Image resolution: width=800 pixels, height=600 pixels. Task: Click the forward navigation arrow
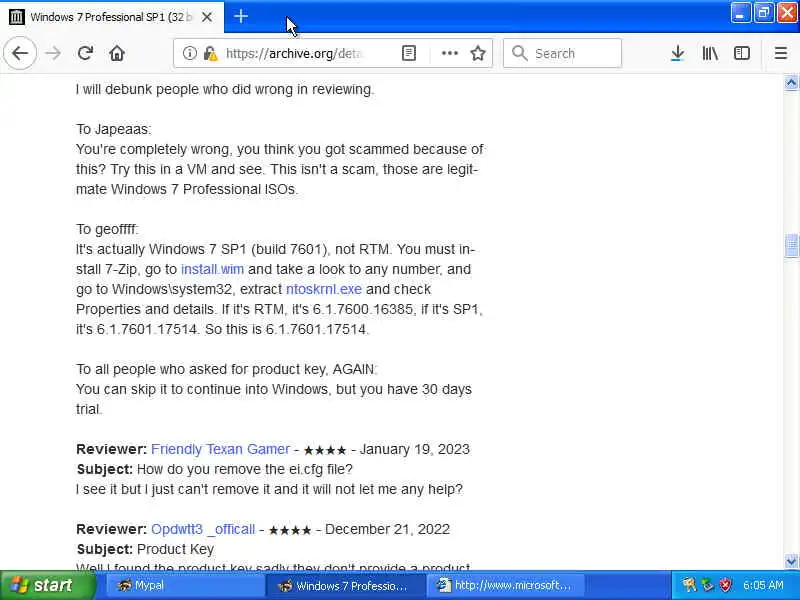[53, 53]
